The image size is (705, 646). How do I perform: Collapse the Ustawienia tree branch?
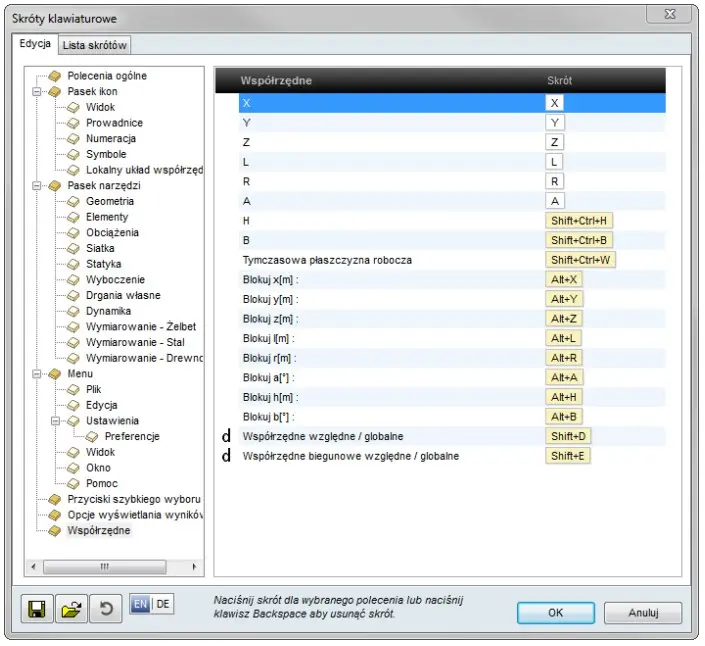coord(56,421)
